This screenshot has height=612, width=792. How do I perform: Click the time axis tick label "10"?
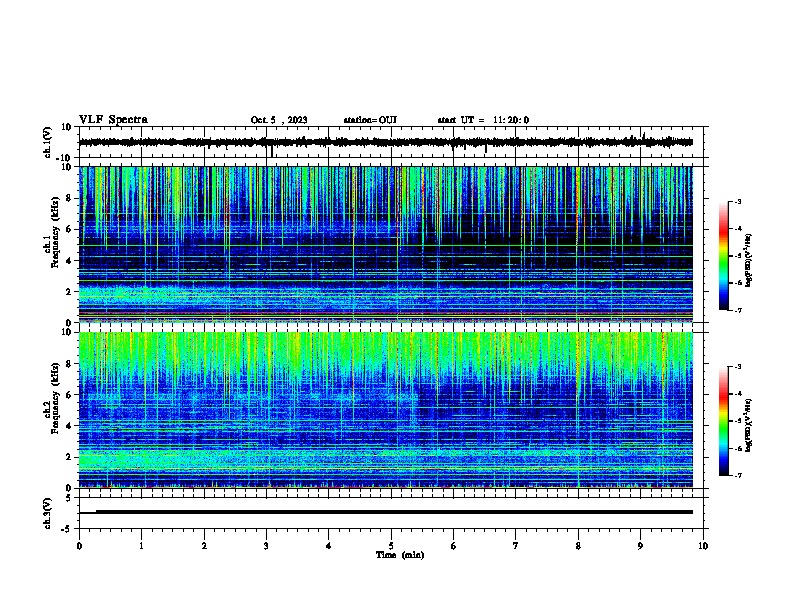[703, 546]
